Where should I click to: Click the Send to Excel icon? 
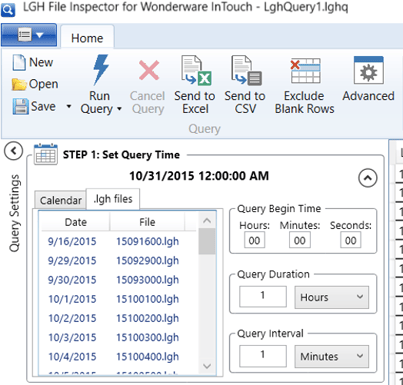pos(196,70)
